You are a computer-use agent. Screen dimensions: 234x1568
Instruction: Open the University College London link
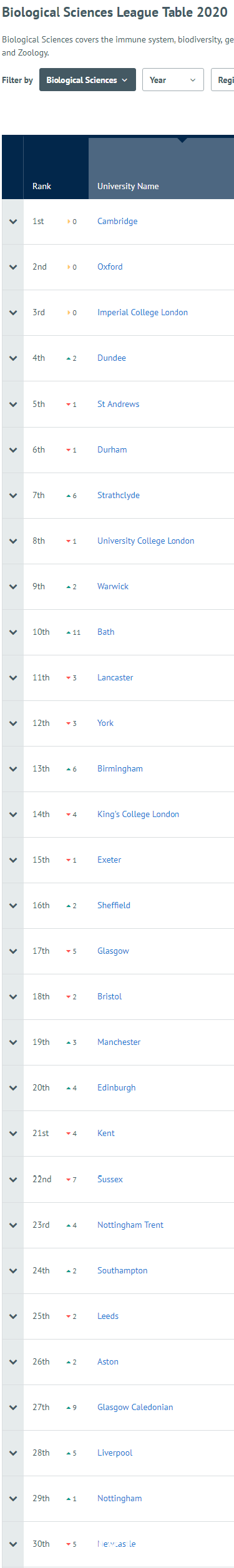[146, 541]
